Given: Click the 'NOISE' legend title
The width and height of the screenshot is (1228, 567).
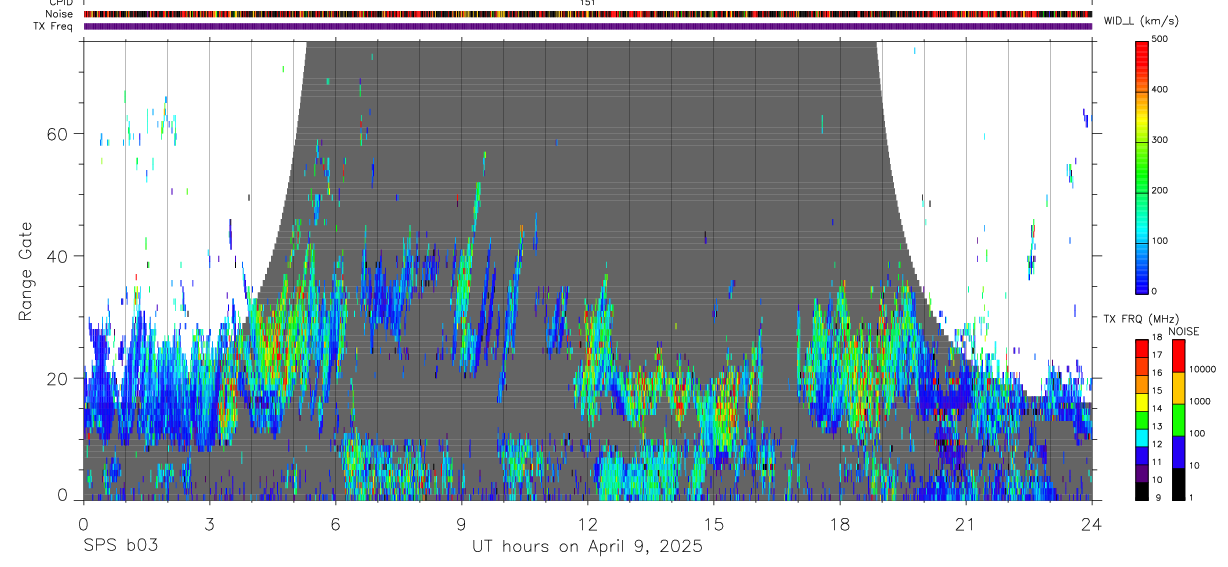Looking at the screenshot, I should 1183,331.
